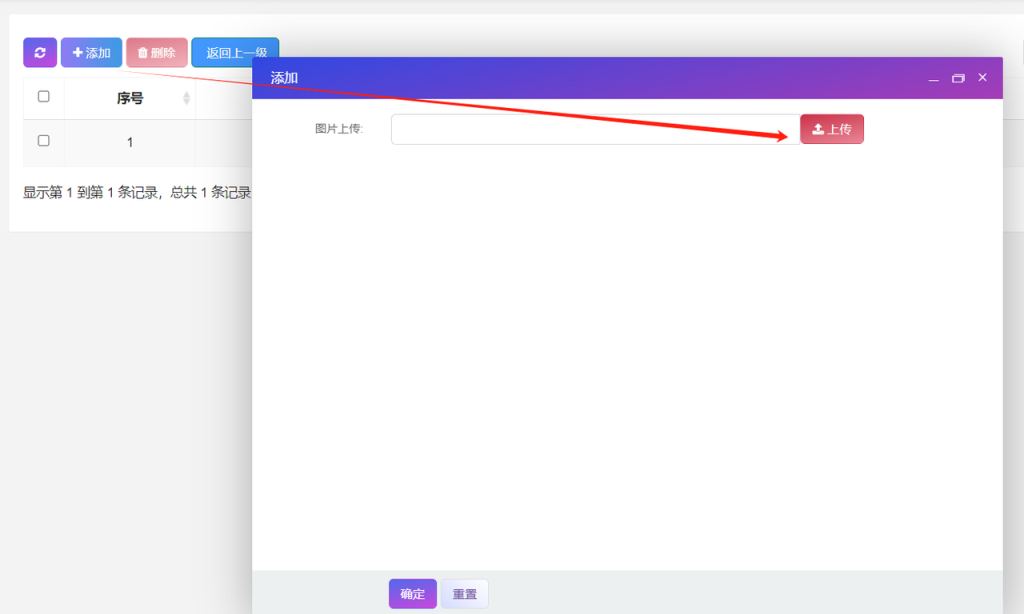Click the 确定 confirm button

tap(413, 594)
